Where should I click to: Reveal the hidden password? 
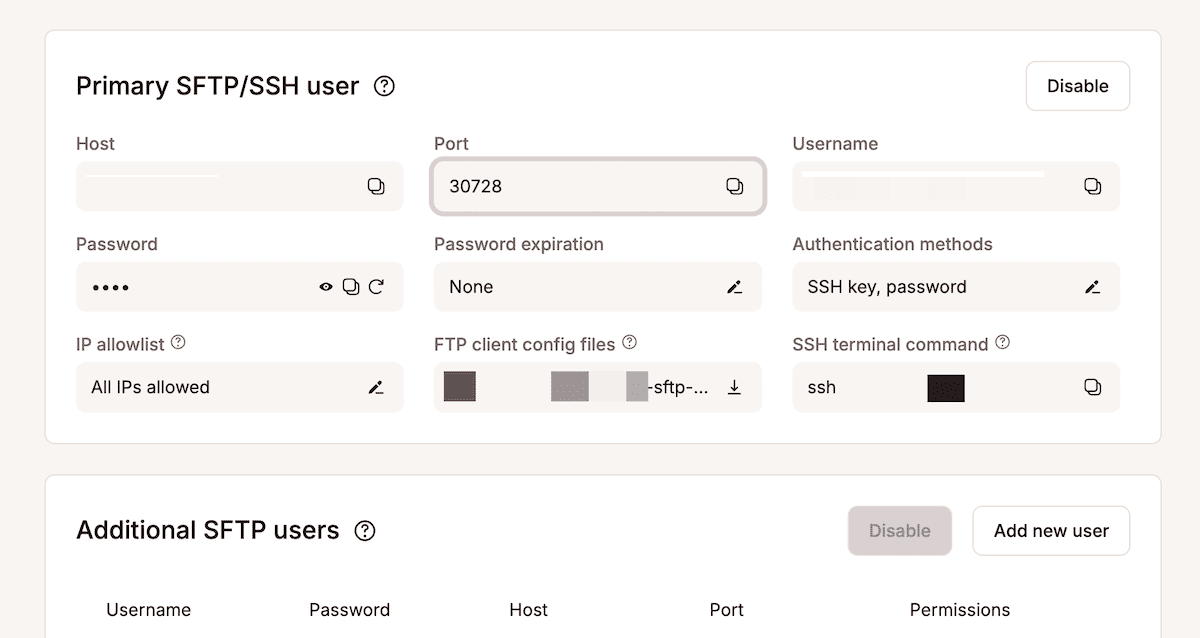coord(326,287)
